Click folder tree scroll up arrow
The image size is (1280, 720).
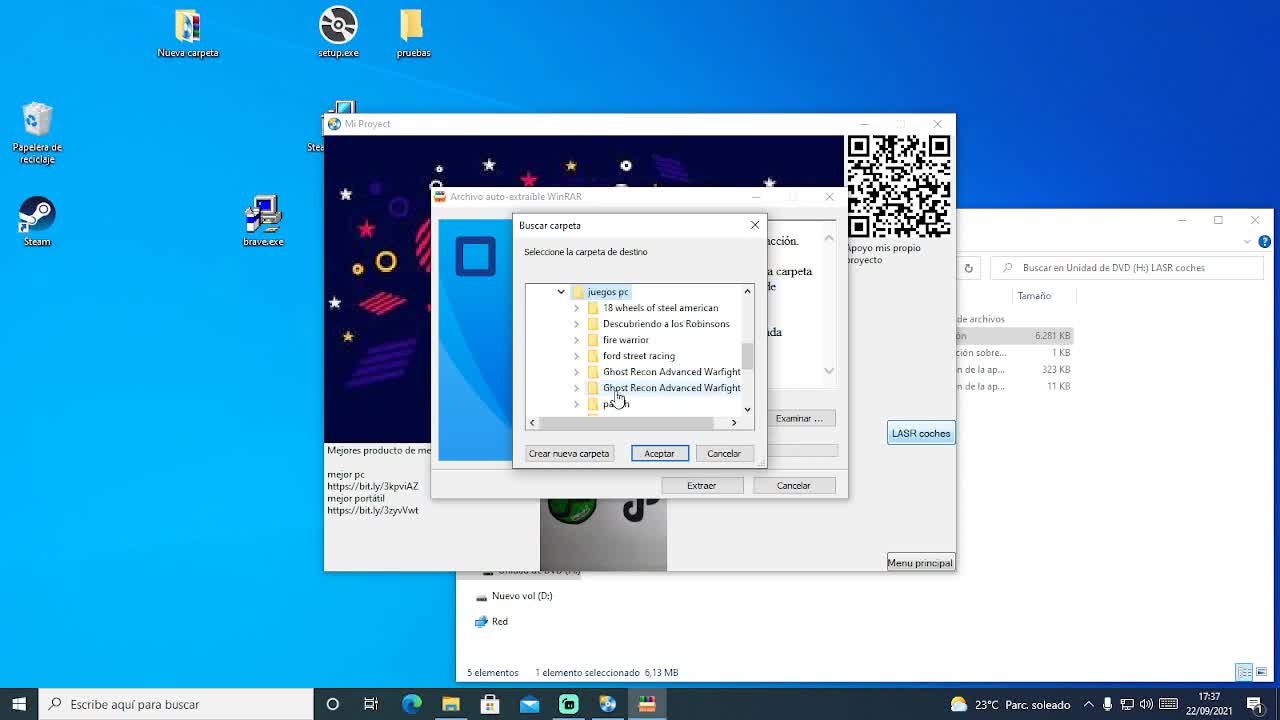pyautogui.click(x=747, y=291)
